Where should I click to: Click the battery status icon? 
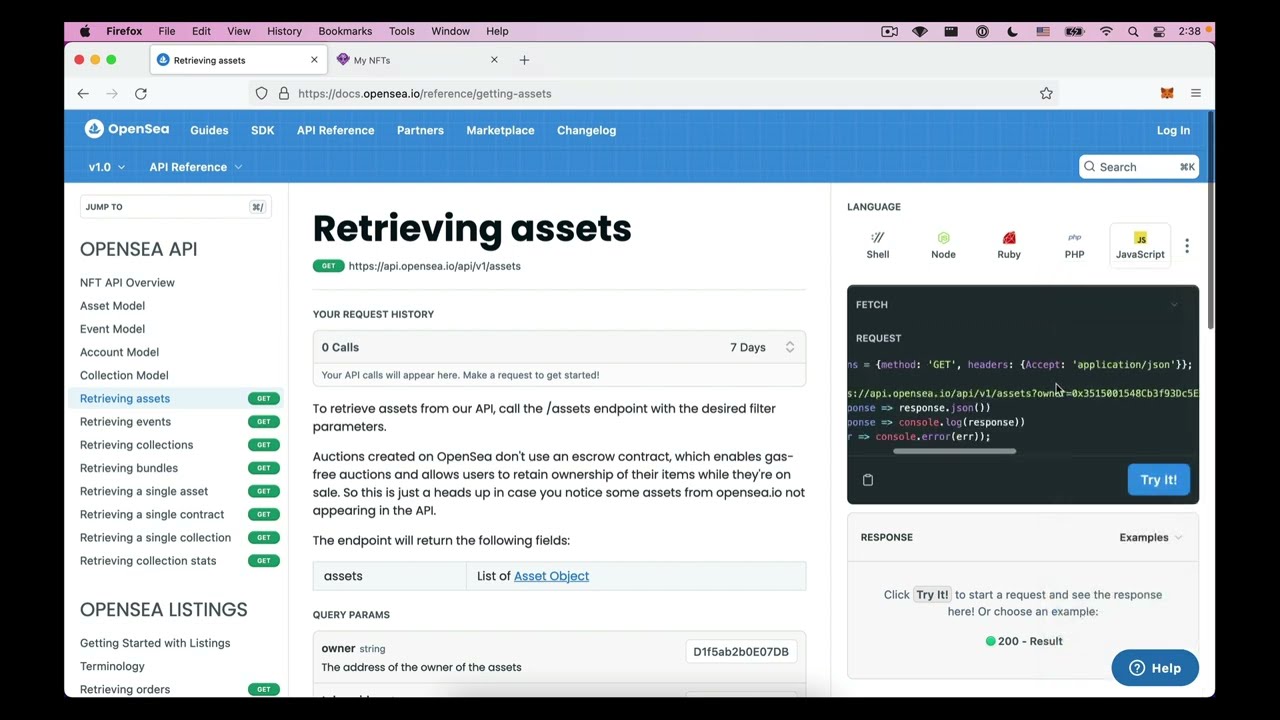click(x=1074, y=31)
